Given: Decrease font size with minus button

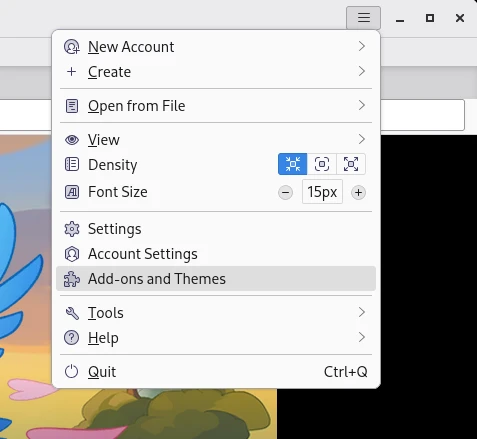Looking at the screenshot, I should 285,192.
